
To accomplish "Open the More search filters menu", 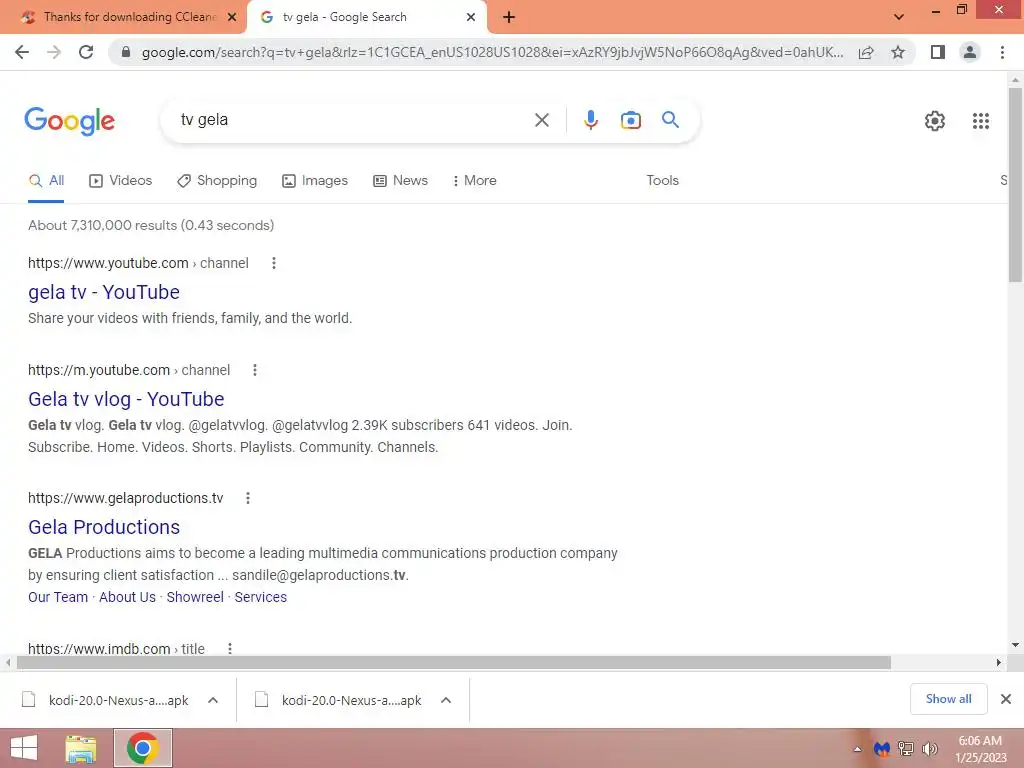I will click(474, 181).
